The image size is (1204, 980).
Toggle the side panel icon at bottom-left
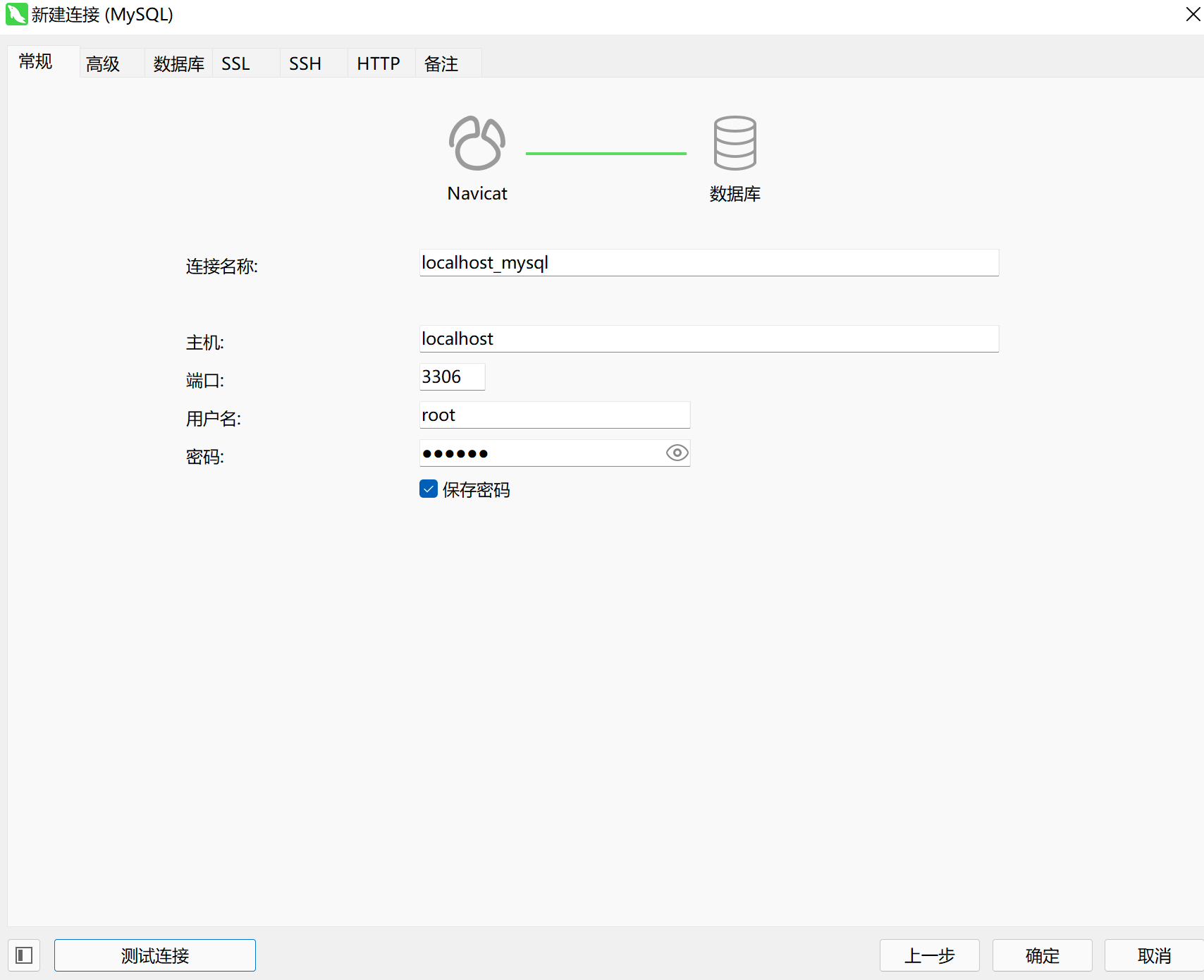(x=24, y=955)
